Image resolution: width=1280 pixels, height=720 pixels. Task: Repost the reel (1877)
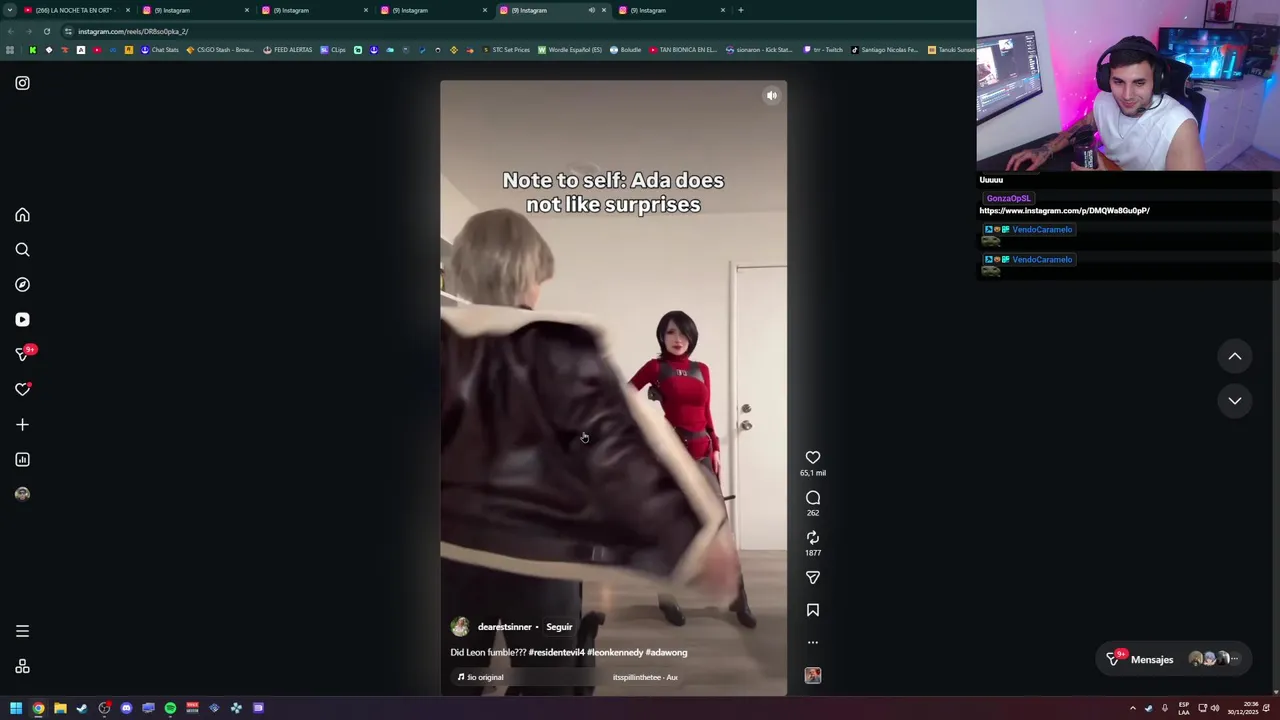tap(813, 538)
